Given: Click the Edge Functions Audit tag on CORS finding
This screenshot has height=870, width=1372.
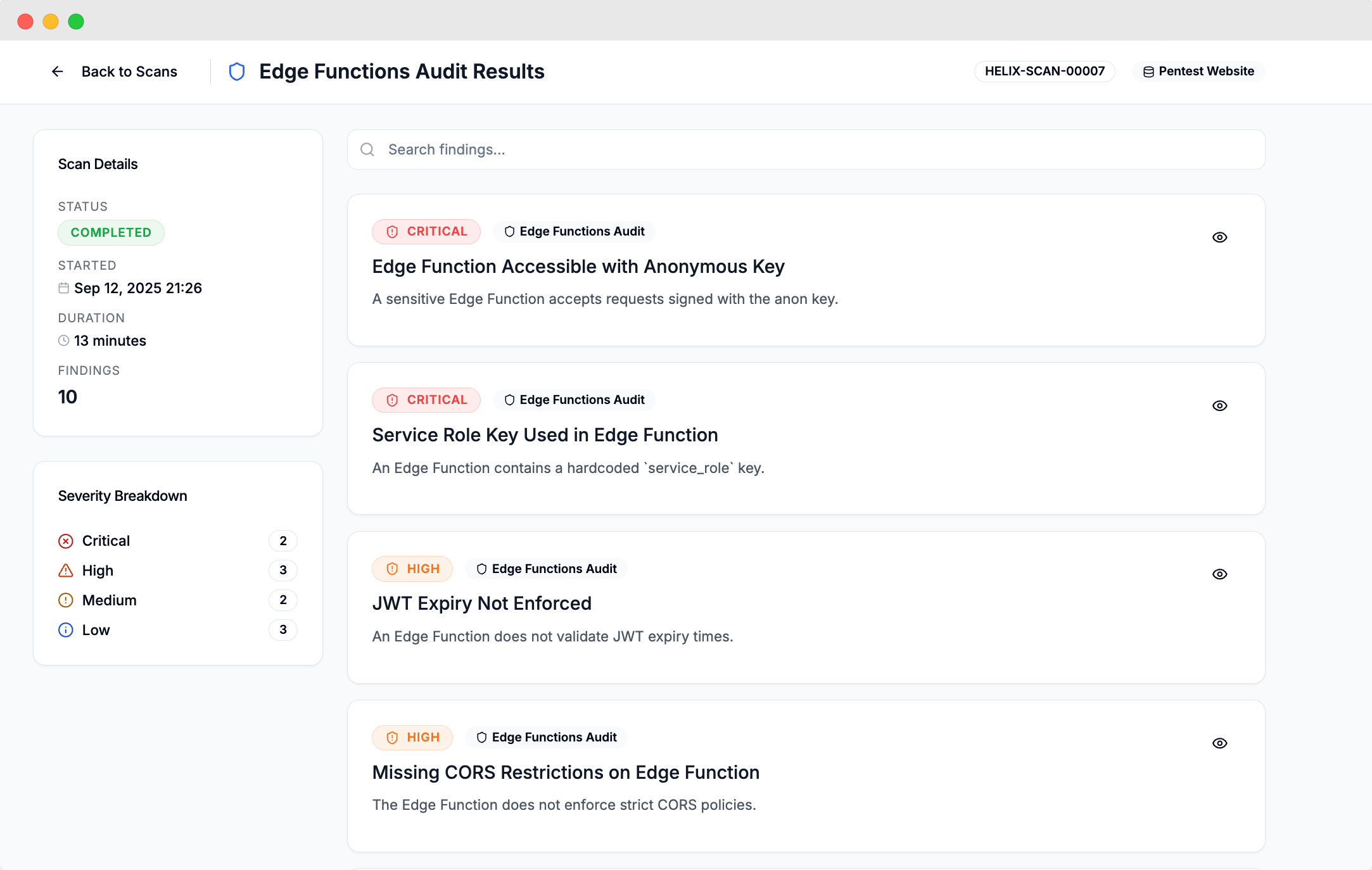Looking at the screenshot, I should coord(547,738).
